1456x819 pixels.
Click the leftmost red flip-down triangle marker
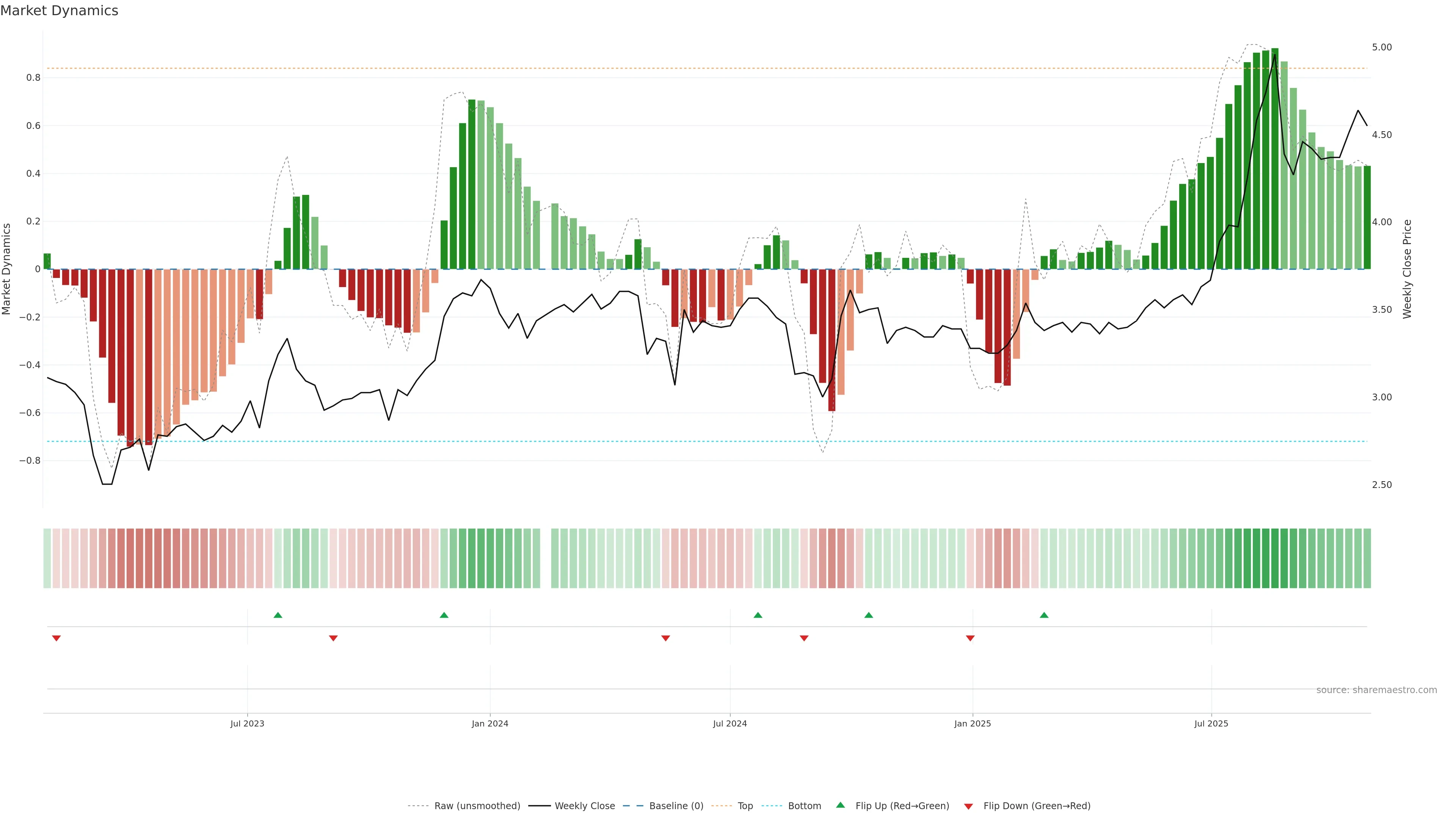56,638
